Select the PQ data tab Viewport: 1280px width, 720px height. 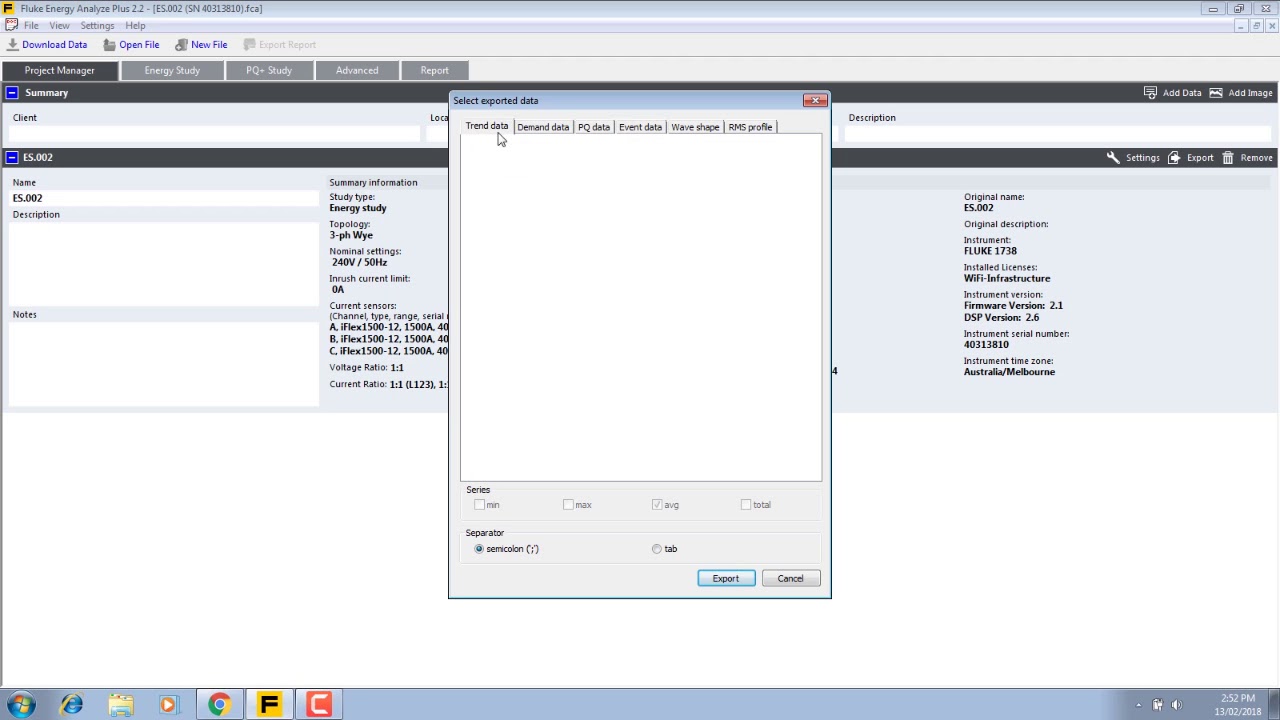(x=594, y=127)
